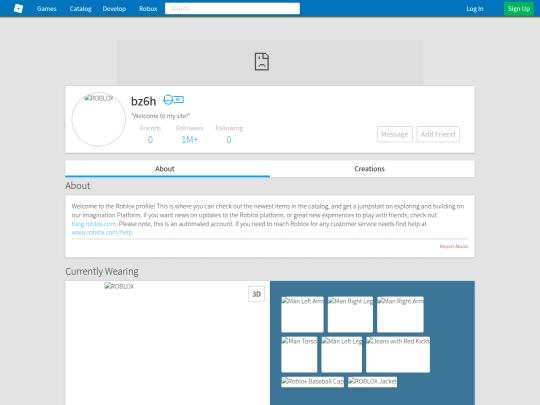Click the broken ad banner icon
The width and height of the screenshot is (540, 405).
(x=262, y=62)
